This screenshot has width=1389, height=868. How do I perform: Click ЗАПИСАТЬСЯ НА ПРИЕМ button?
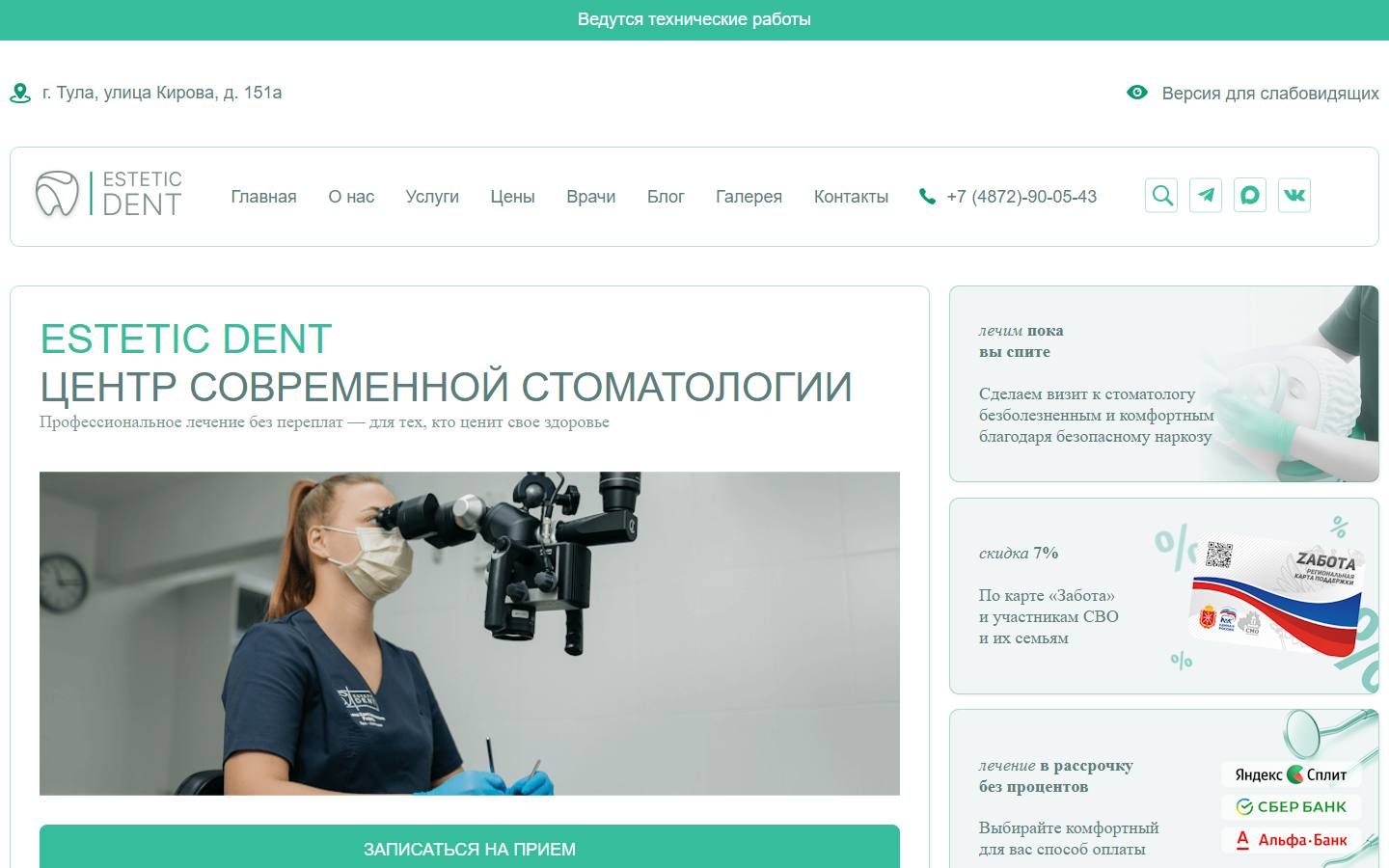pyautogui.click(x=470, y=847)
